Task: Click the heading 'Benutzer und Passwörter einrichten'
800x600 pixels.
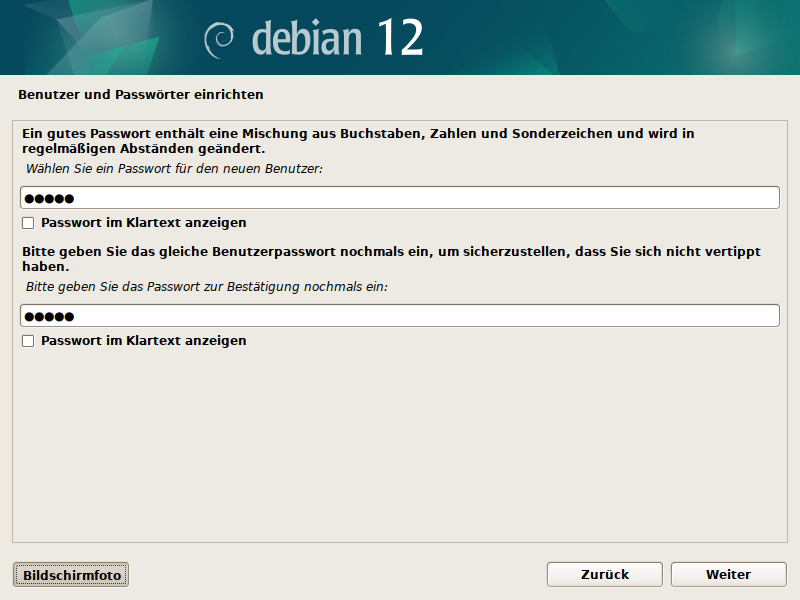Action: (141, 94)
